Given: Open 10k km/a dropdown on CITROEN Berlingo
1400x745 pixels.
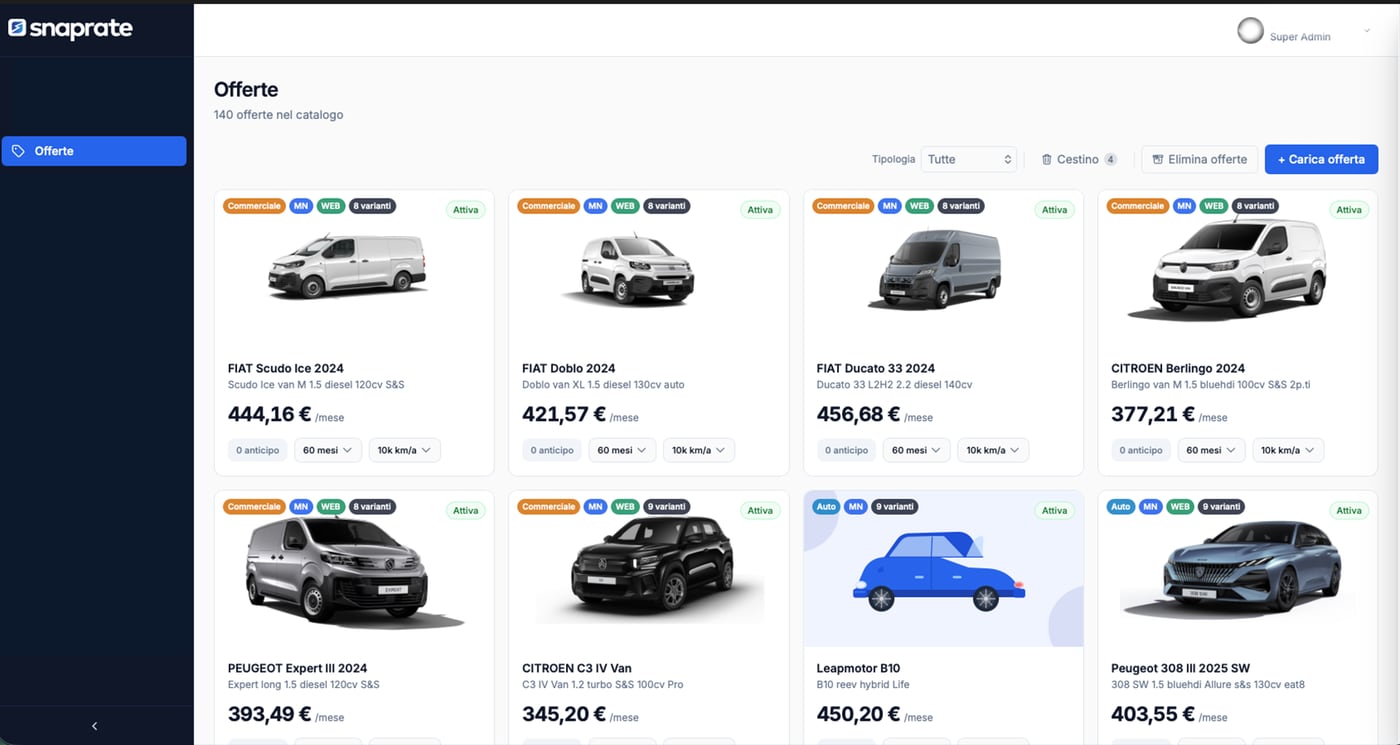Looking at the screenshot, I should point(1287,450).
